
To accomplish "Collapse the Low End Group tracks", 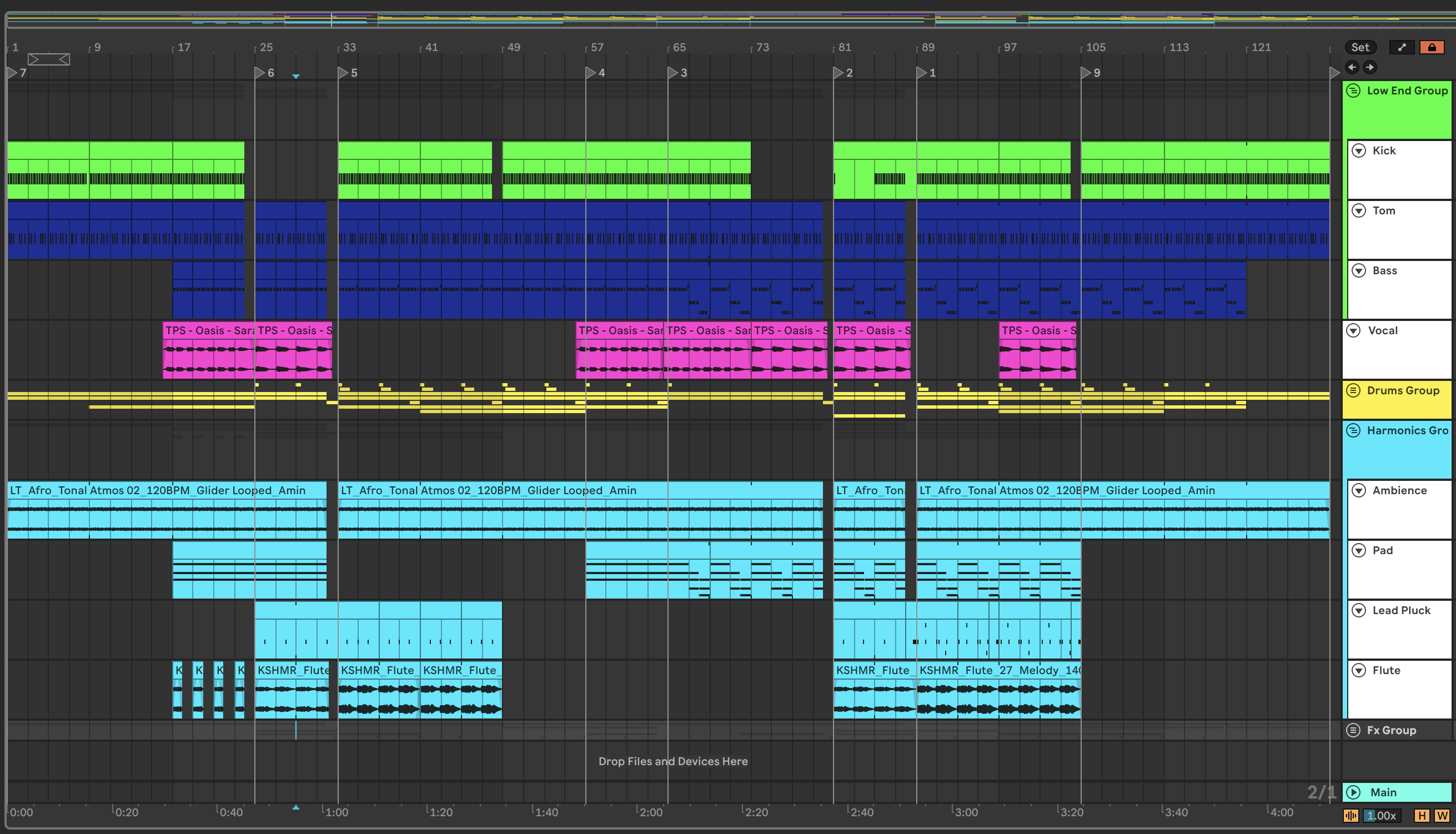I will [x=1353, y=91].
